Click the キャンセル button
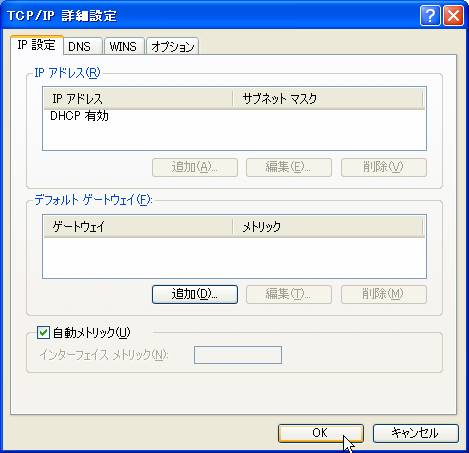 point(415,433)
